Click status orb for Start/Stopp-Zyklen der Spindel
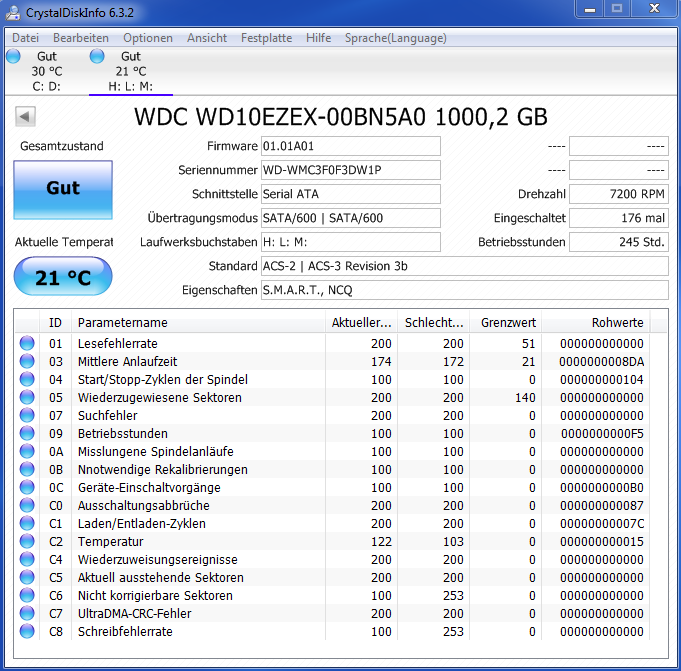Screen dimensions: 681x671 coord(27,379)
